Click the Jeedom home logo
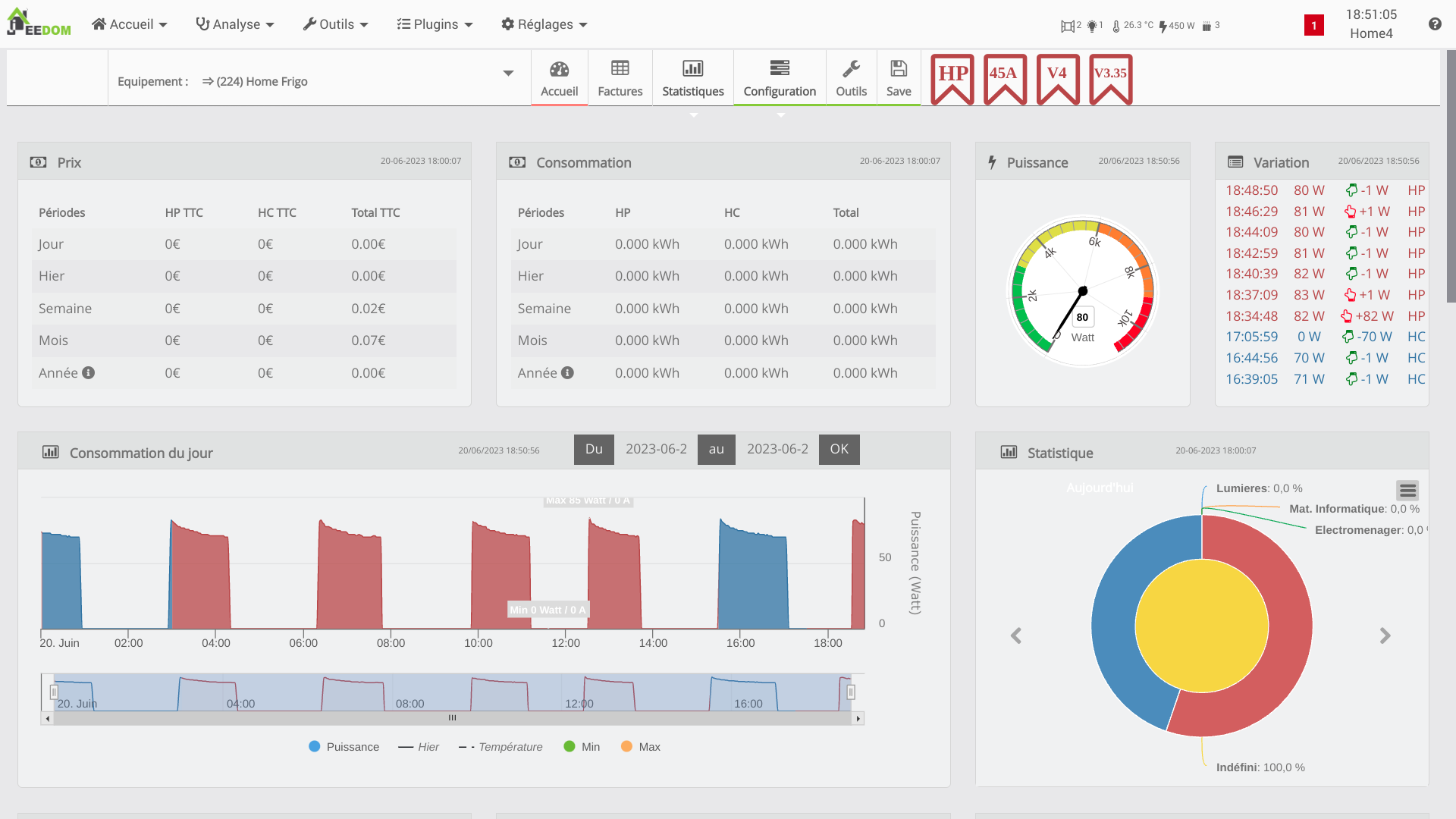This screenshot has height=819, width=1456. 38,23
